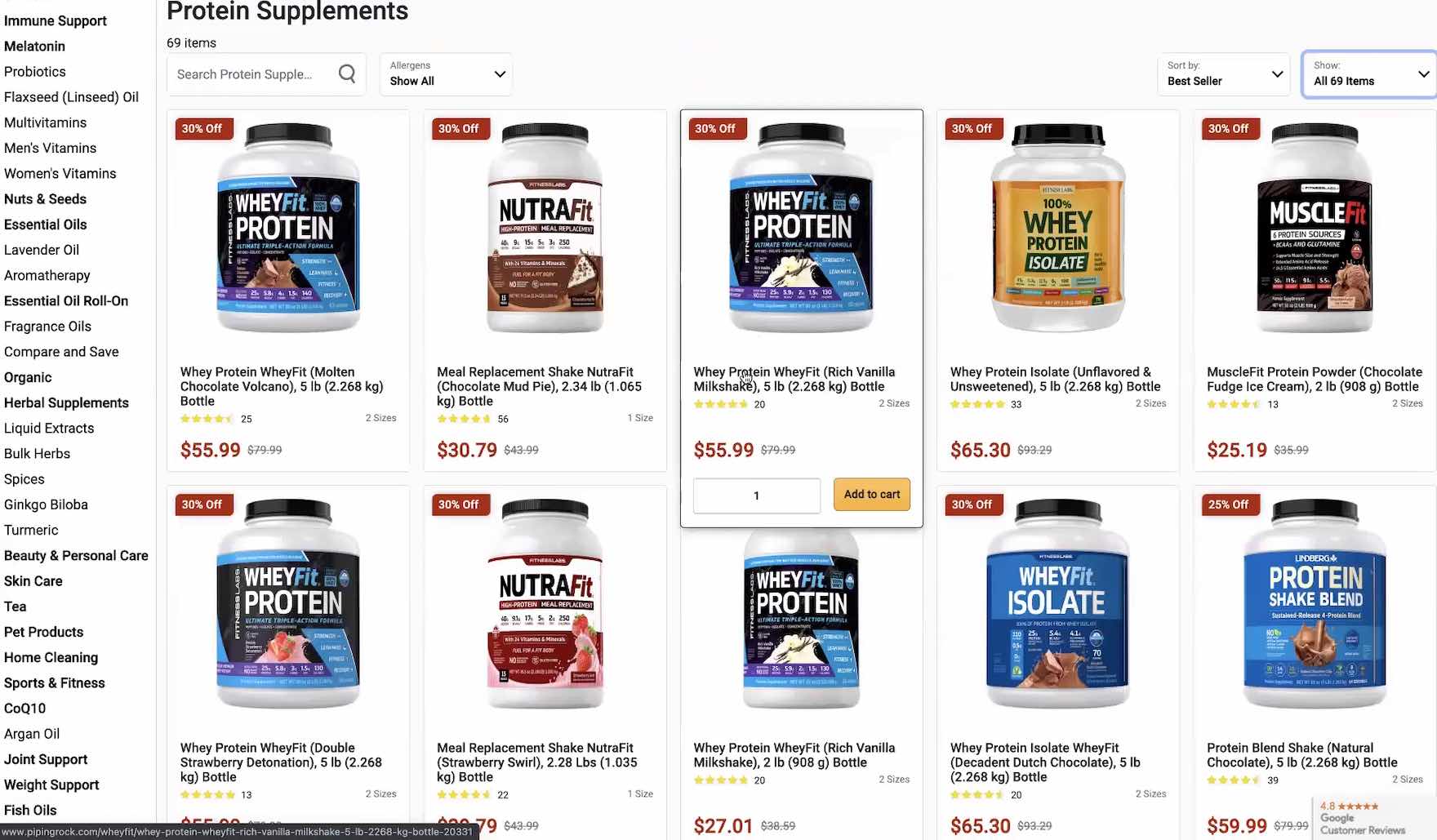Expand the Sort by Best Seller dropdown
The height and width of the screenshot is (840, 1437).
(1223, 74)
